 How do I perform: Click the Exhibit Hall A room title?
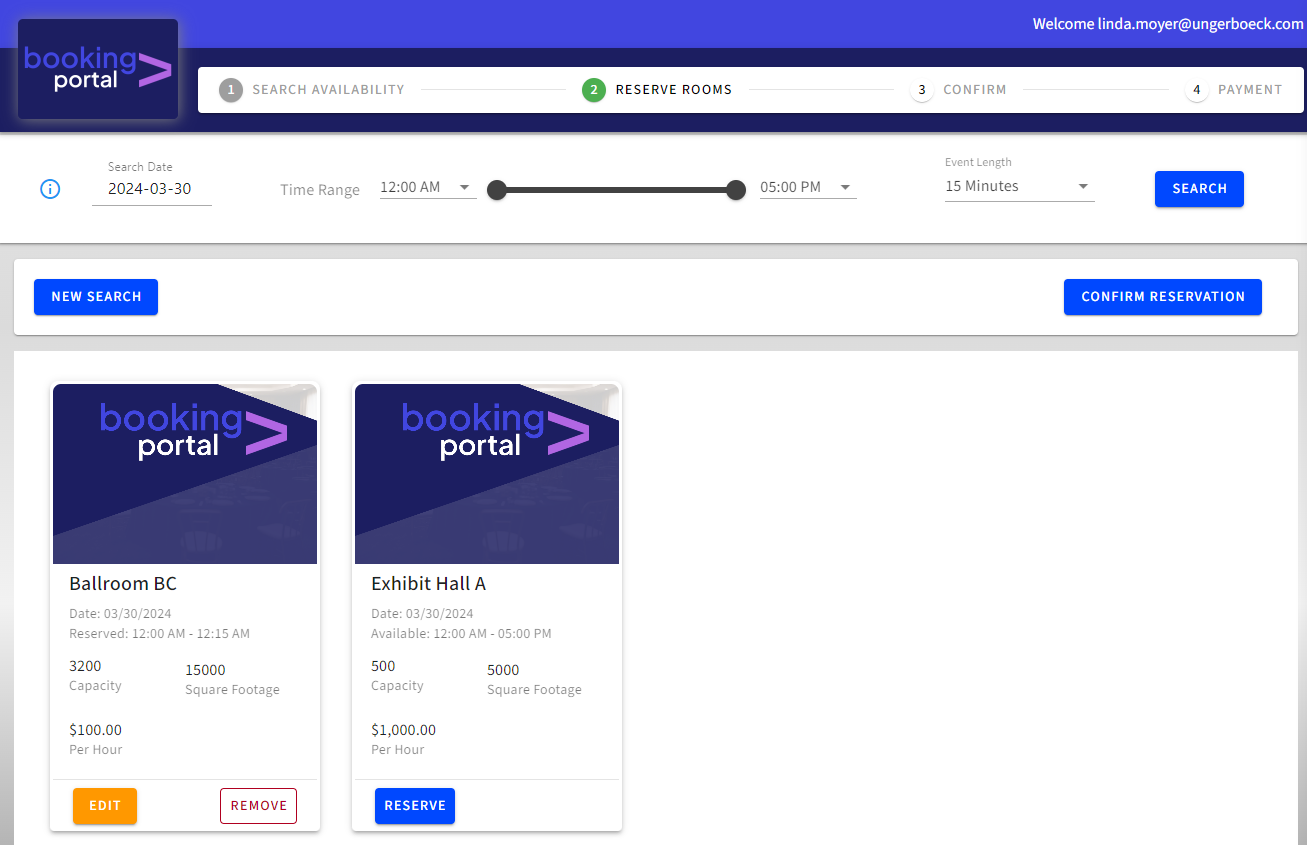(428, 584)
